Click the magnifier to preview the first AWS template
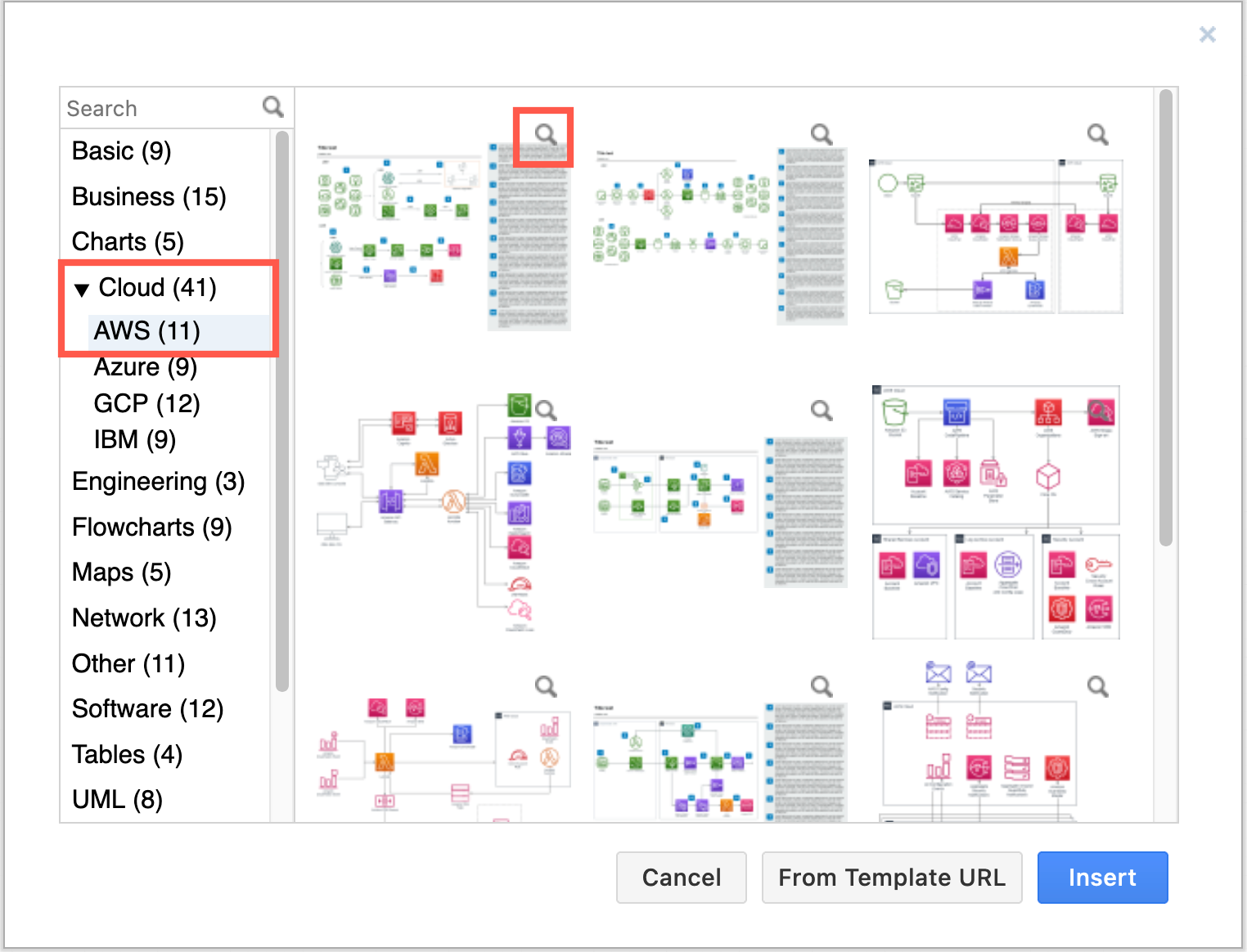Image resolution: width=1247 pixels, height=952 pixels. click(543, 135)
